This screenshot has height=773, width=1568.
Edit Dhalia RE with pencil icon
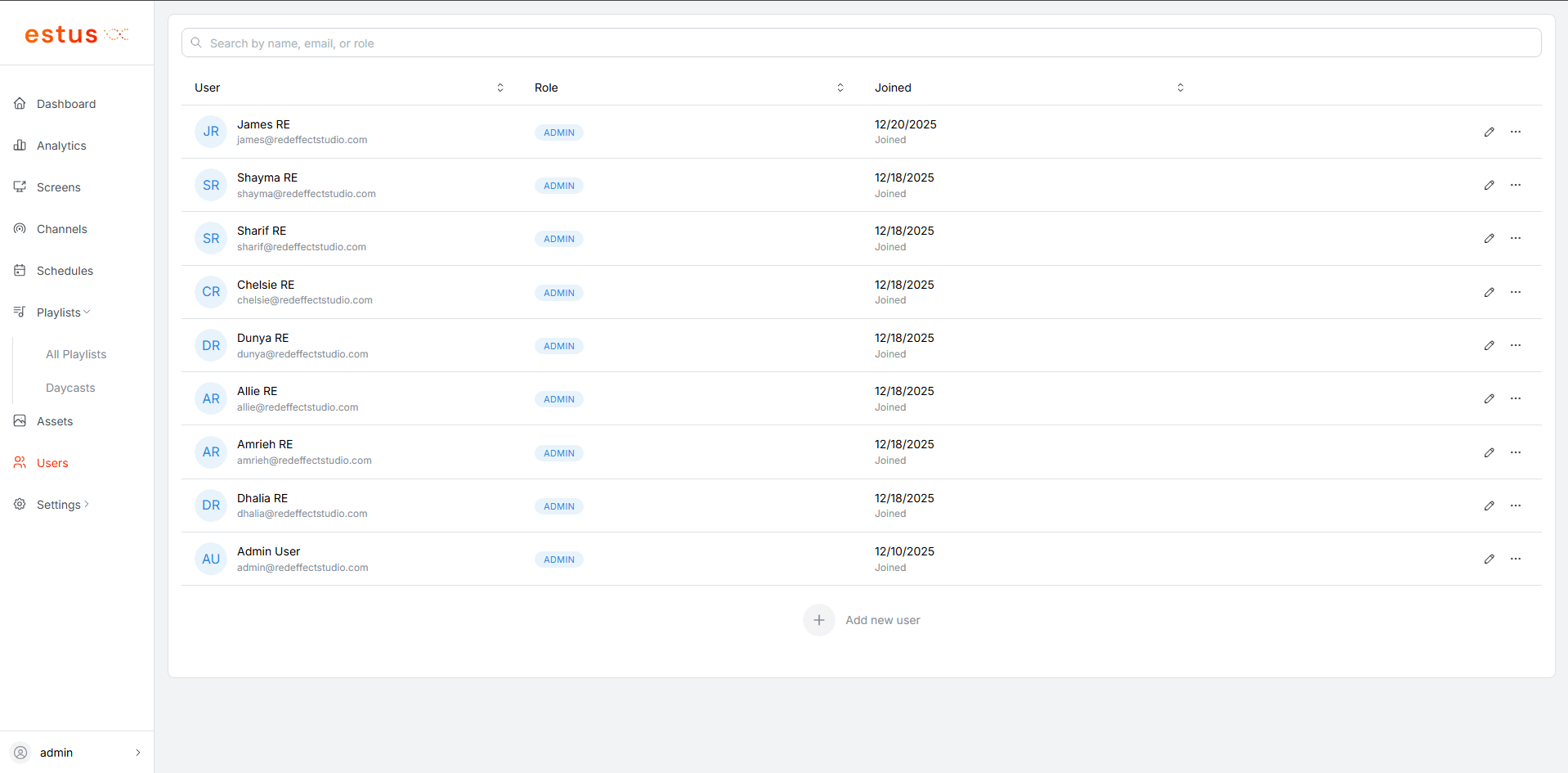pos(1490,506)
